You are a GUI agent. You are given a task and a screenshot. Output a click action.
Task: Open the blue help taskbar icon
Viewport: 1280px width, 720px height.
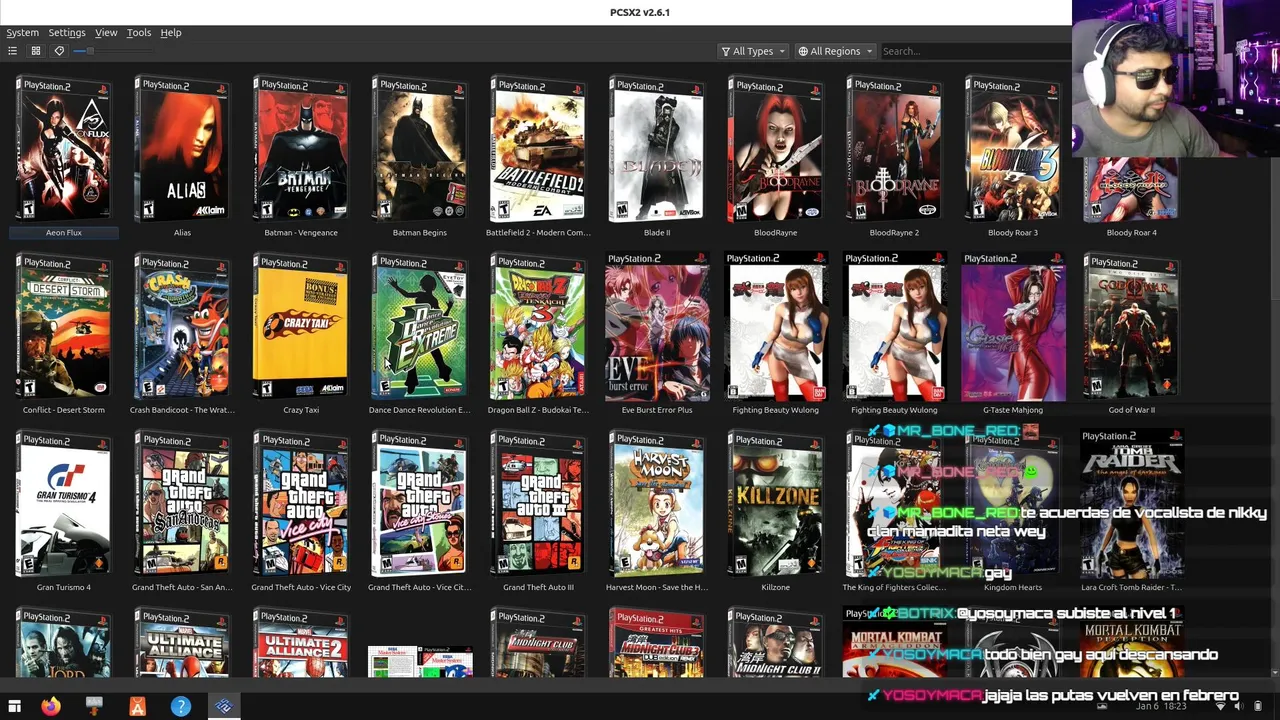pyautogui.click(x=180, y=706)
